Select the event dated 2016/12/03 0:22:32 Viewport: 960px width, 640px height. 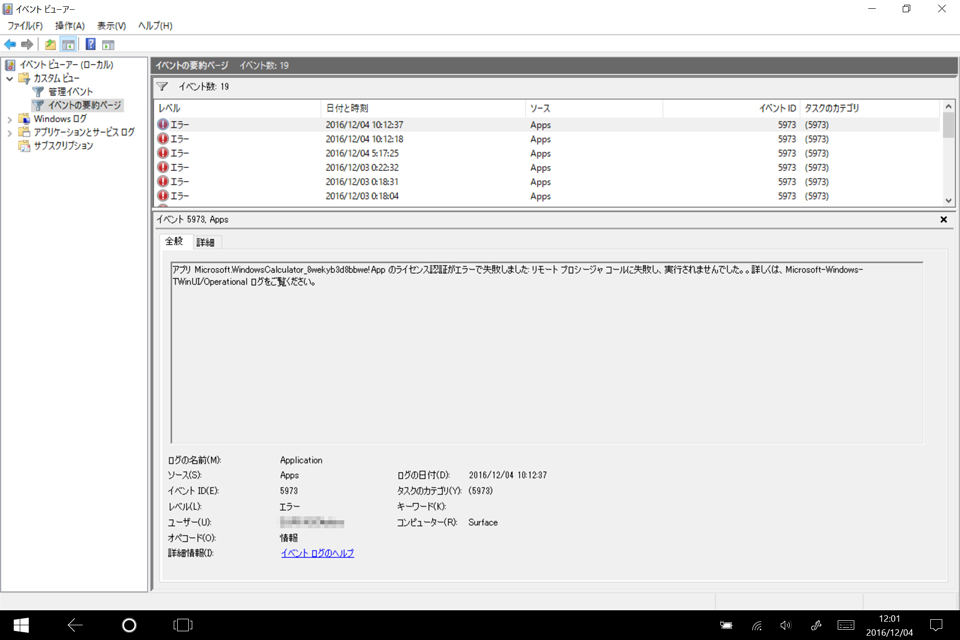pyautogui.click(x=547, y=167)
